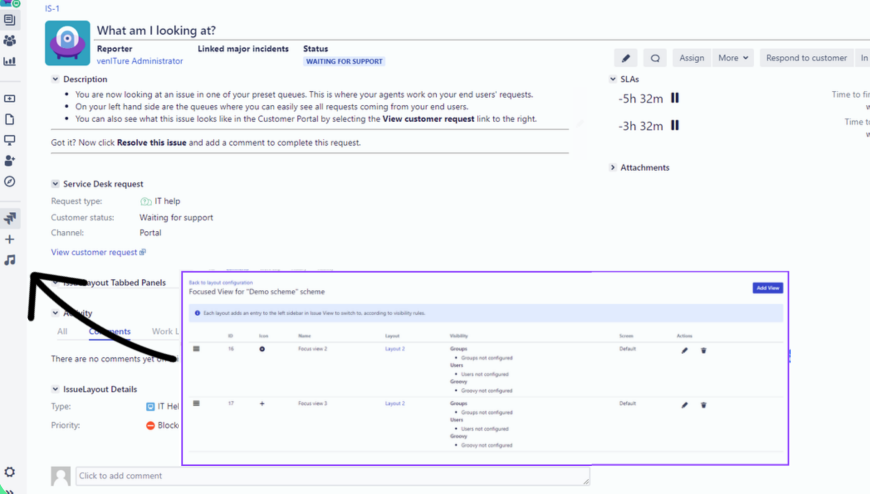Switch to the All activity tab
This screenshot has width=870, height=494.
pyautogui.click(x=62, y=331)
